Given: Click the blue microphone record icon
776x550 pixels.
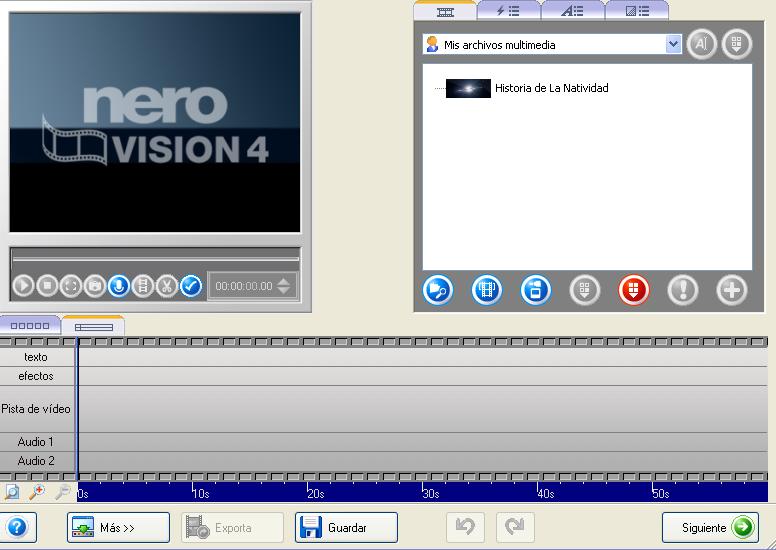Looking at the screenshot, I should 119,286.
